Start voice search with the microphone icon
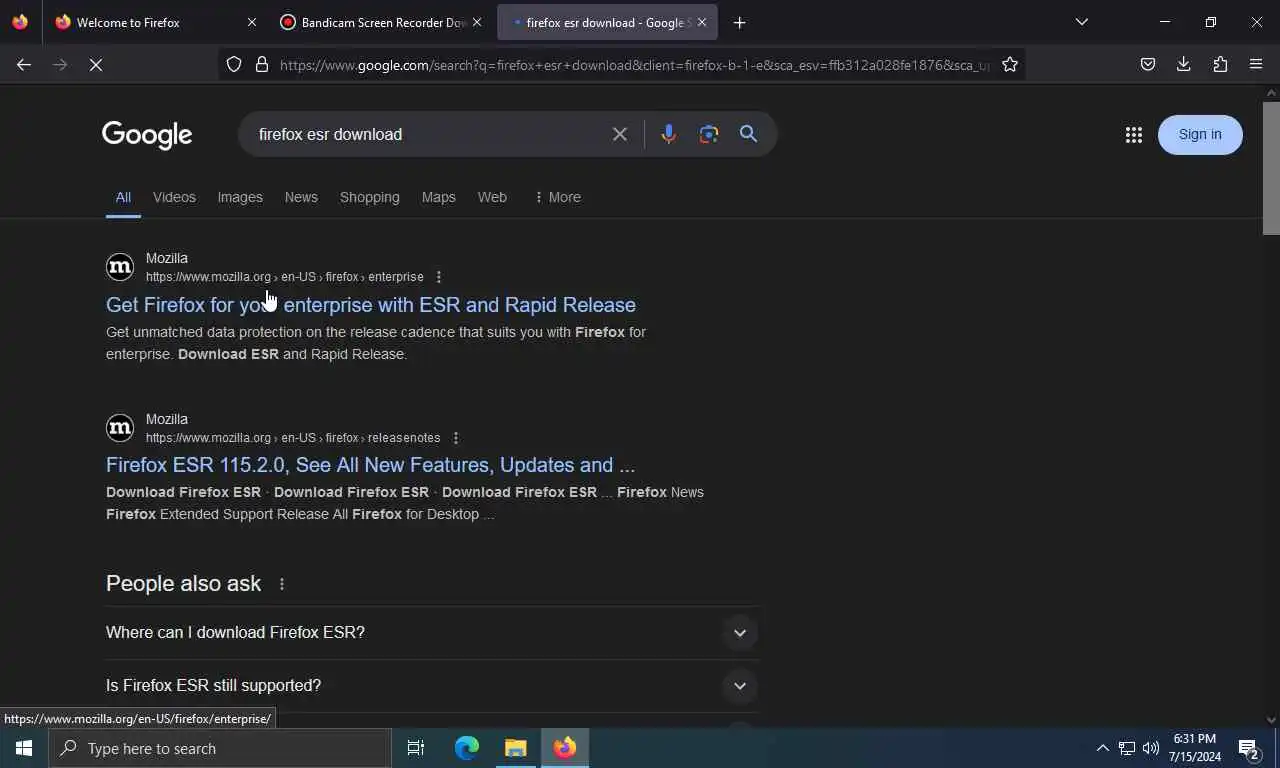 coord(668,134)
